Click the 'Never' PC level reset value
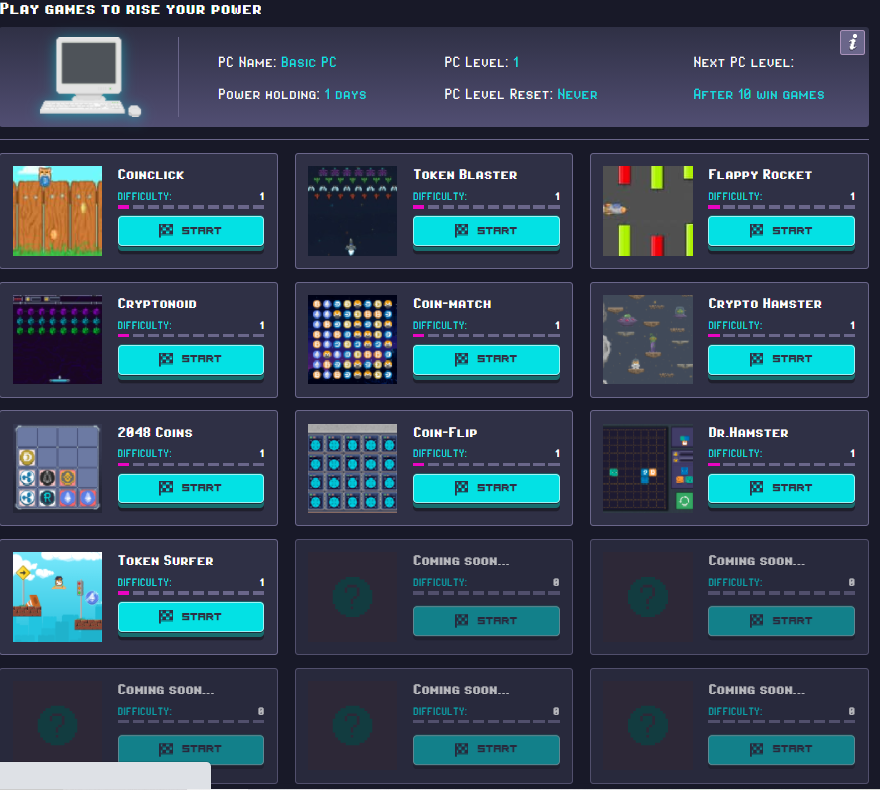Viewport: 880px width, 790px height. (578, 94)
